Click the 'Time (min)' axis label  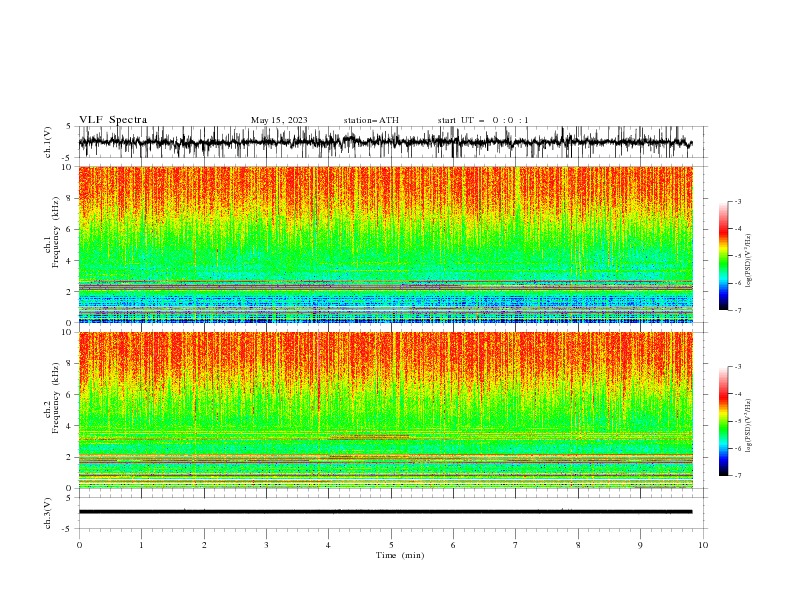[400, 555]
